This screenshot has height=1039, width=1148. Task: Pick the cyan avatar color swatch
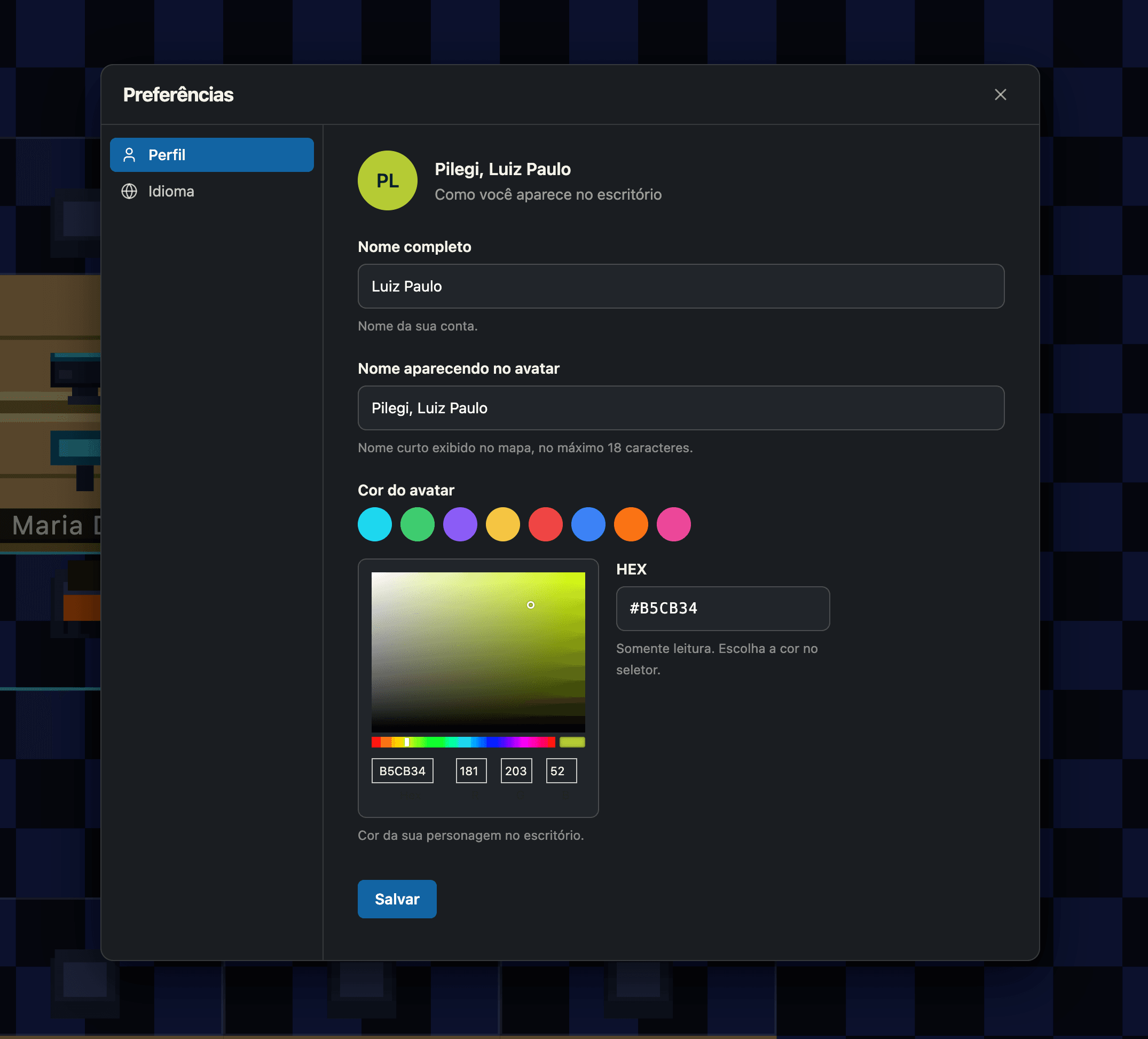375,524
